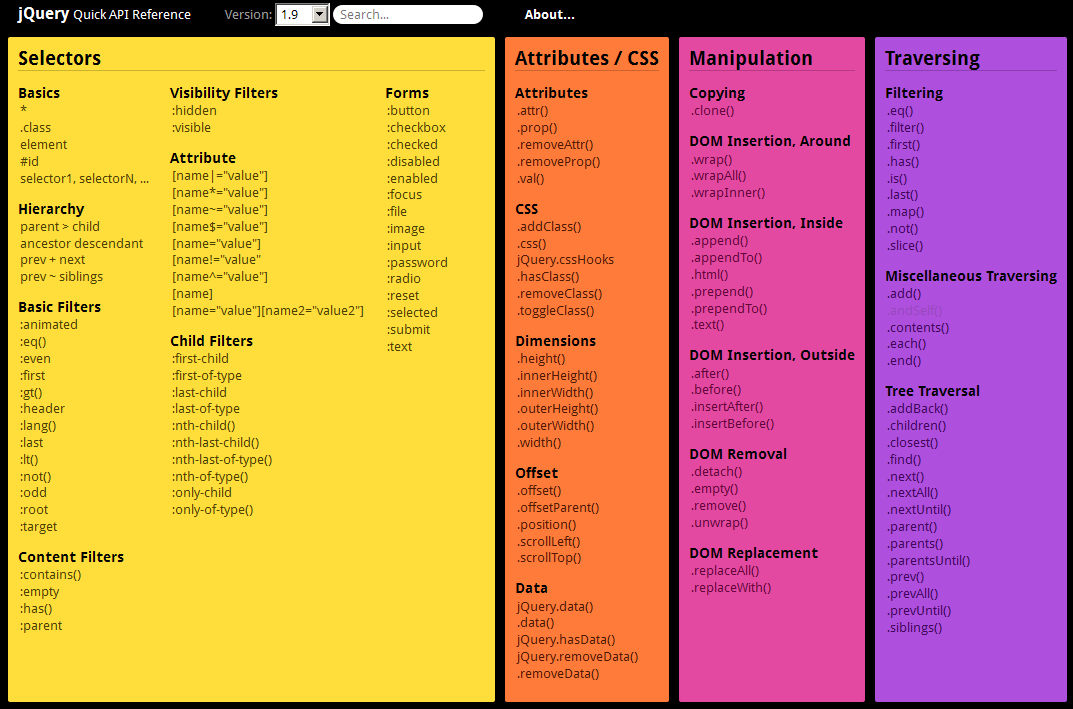Click the .filter() method
1073x709 pixels.
(905, 127)
